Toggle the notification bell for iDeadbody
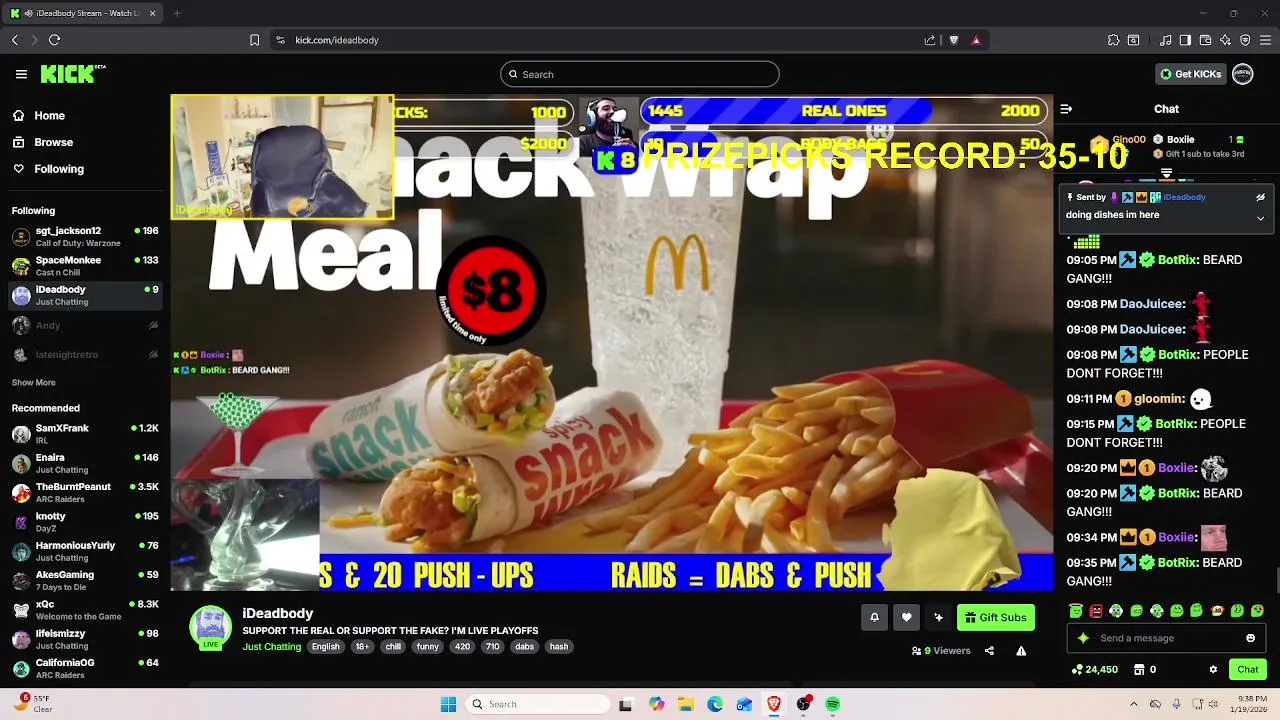The image size is (1280, 720). tap(874, 617)
